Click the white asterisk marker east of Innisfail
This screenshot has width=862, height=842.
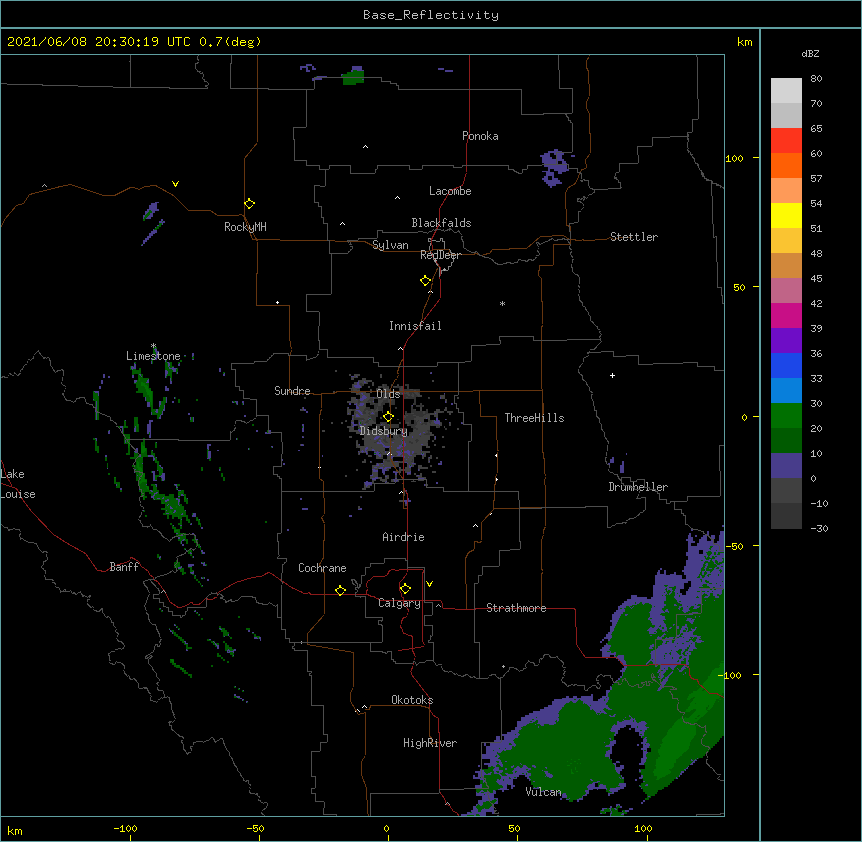502,303
